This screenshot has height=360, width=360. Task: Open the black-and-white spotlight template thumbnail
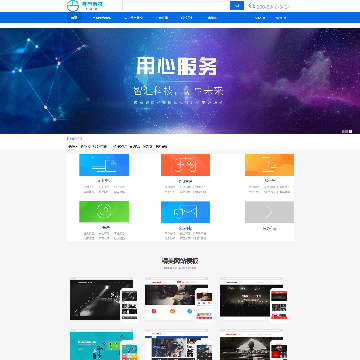[103, 300]
